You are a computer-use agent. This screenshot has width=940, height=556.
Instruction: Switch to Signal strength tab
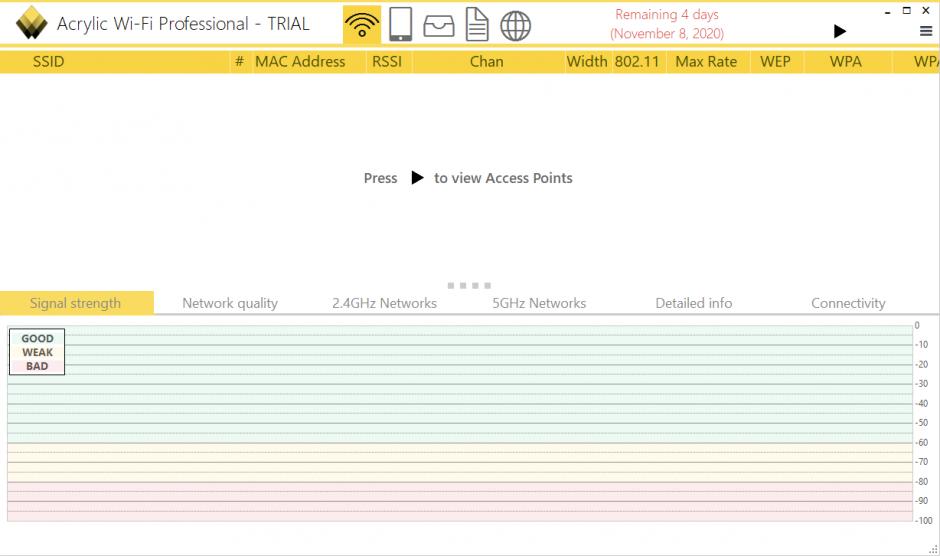click(x=76, y=303)
